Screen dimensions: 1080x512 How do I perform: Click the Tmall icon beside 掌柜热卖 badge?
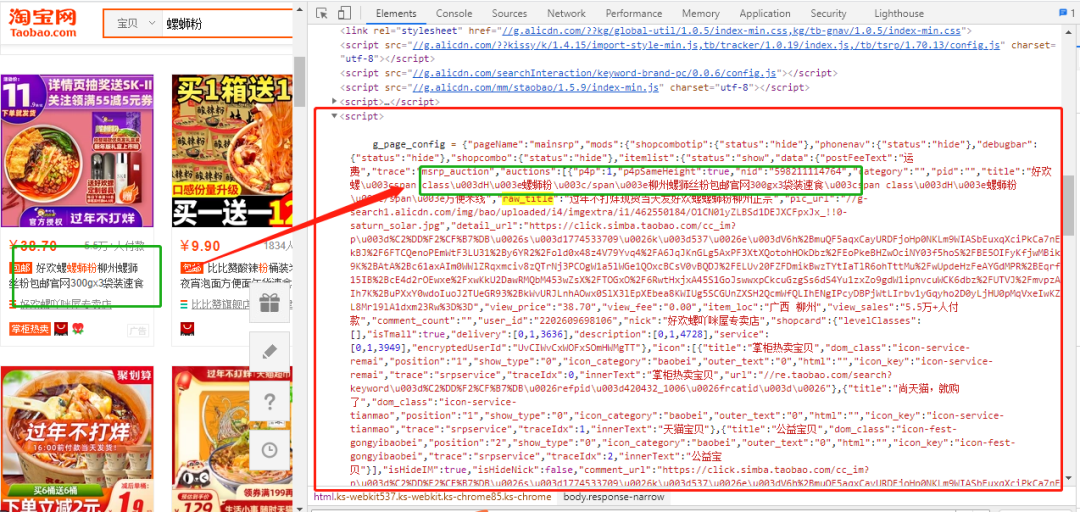pyautogui.click(x=61, y=329)
